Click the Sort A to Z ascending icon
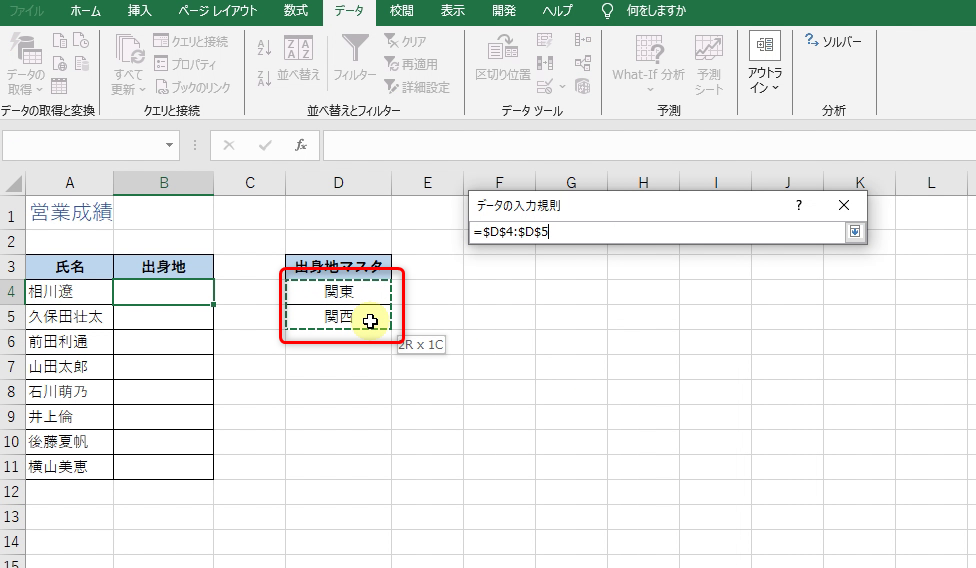 tap(265, 46)
